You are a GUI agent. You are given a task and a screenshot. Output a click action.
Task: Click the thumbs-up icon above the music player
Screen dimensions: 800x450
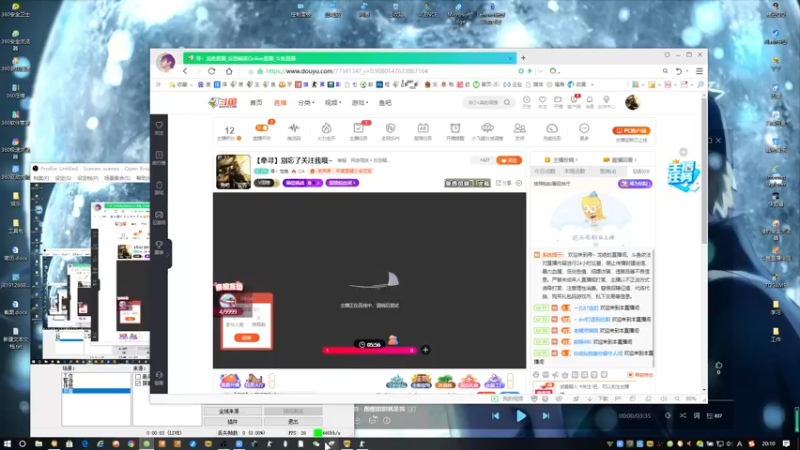(718, 365)
